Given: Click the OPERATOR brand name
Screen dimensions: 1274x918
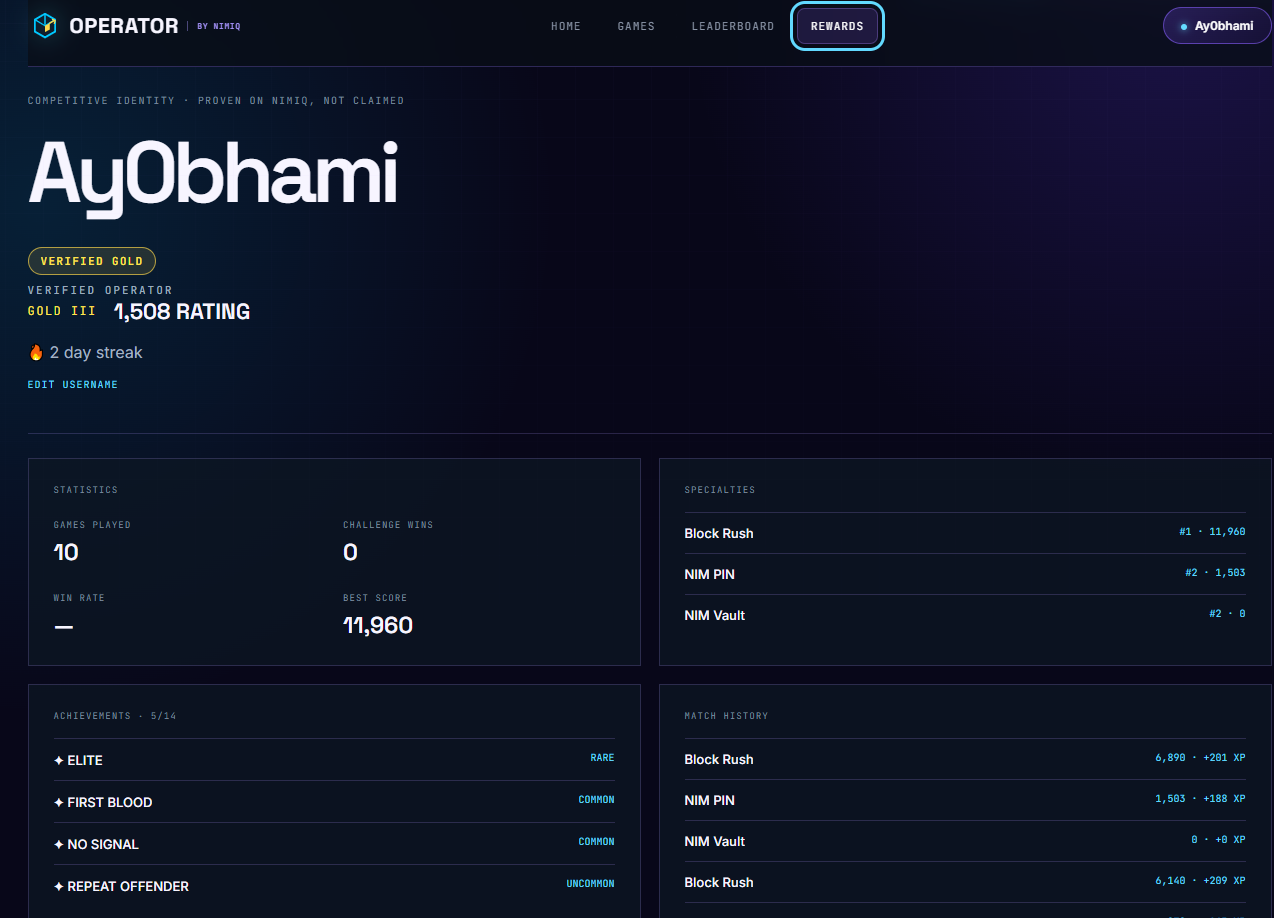Looking at the screenshot, I should click(x=124, y=26).
